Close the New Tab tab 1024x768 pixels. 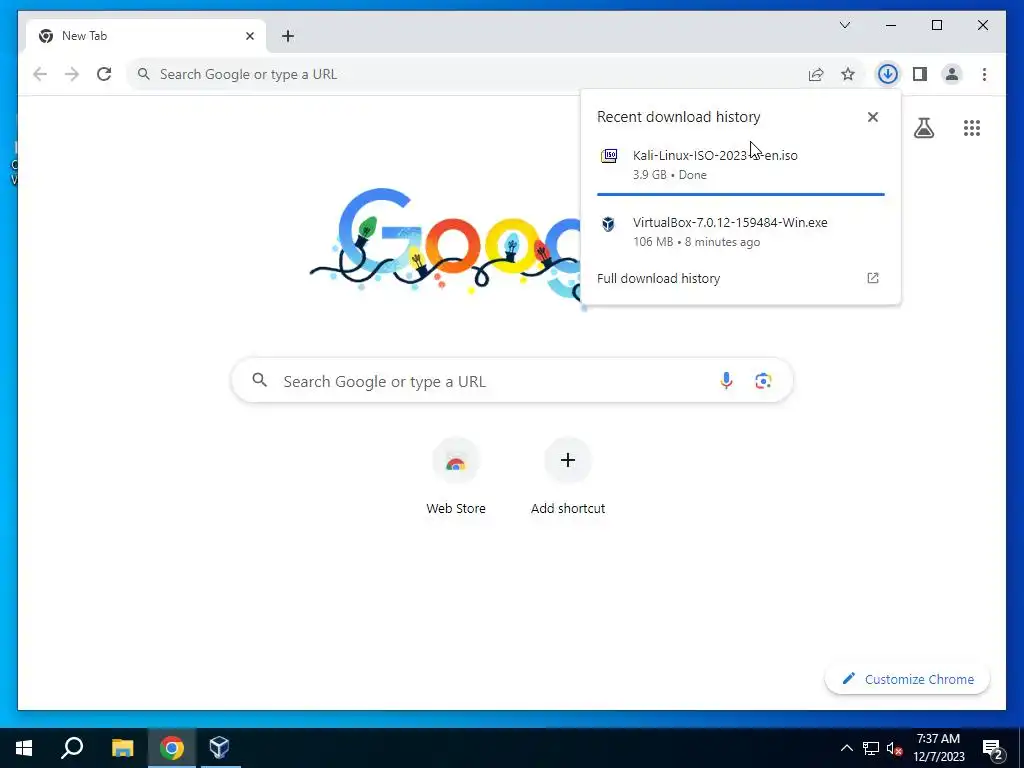pos(249,36)
